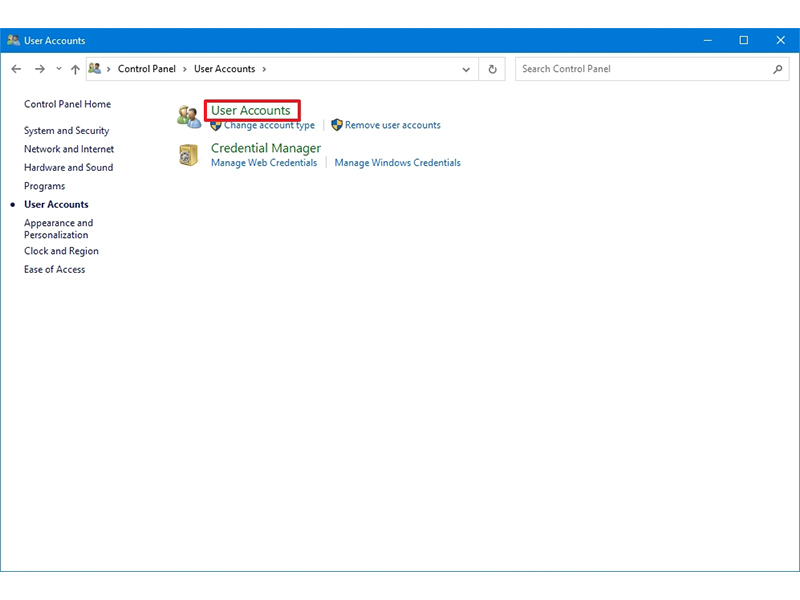Open Appearance and Personalization category

coord(58,229)
